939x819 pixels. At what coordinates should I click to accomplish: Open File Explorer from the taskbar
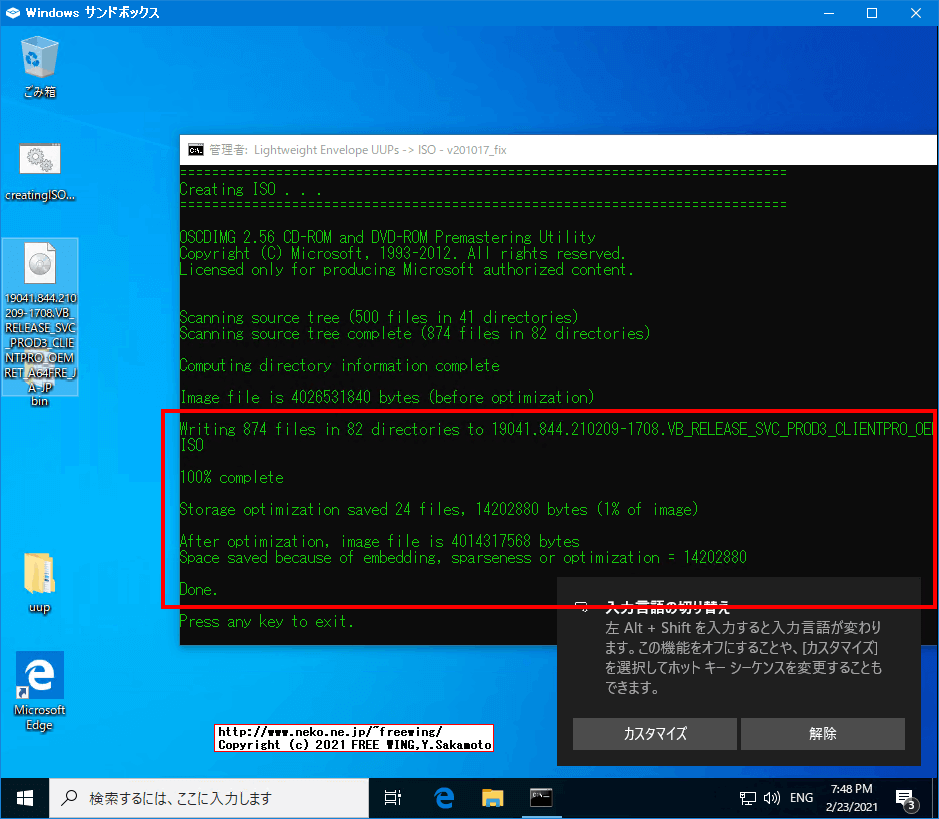(491, 797)
